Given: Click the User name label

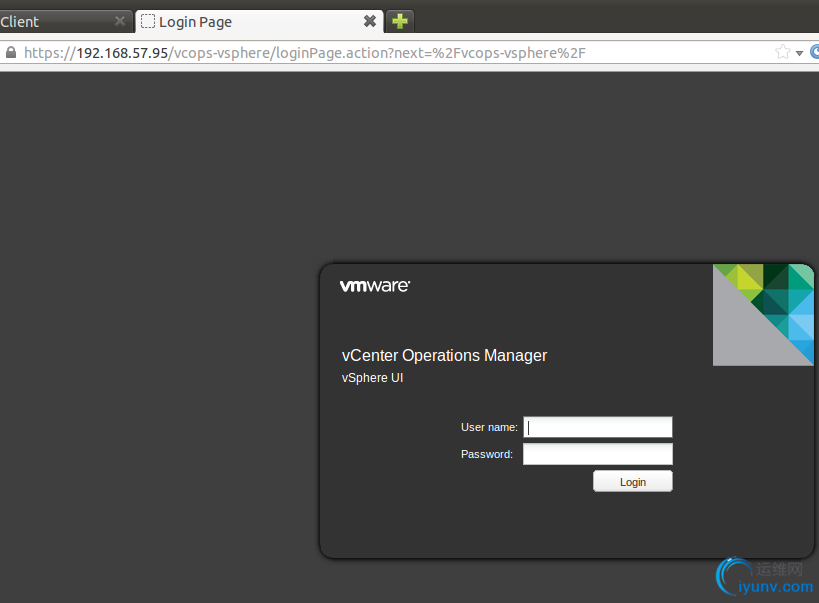Looking at the screenshot, I should tap(489, 427).
